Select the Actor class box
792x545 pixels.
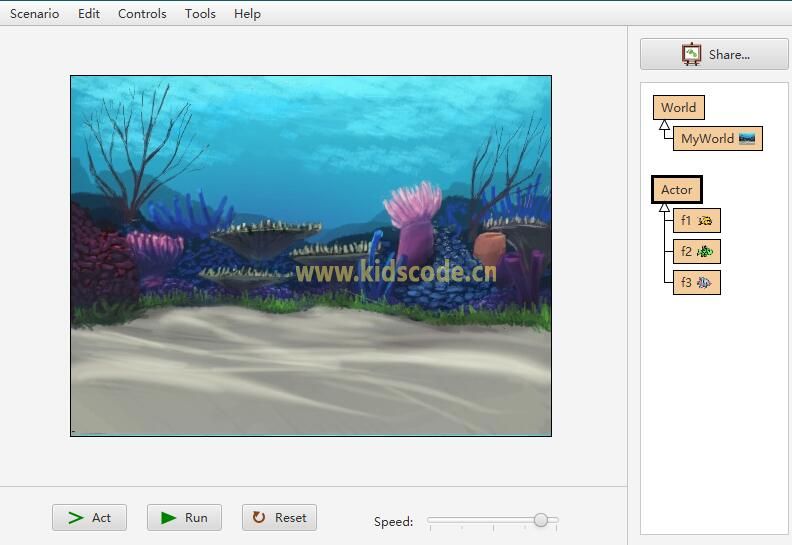click(676, 190)
